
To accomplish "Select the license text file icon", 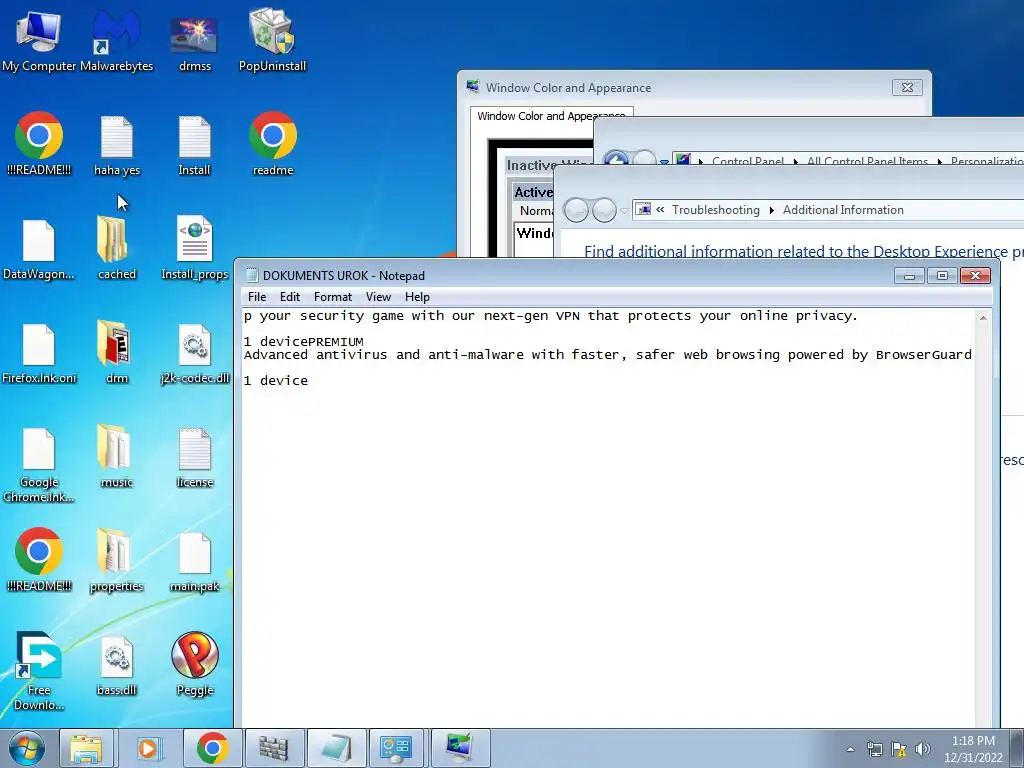I will click(195, 457).
